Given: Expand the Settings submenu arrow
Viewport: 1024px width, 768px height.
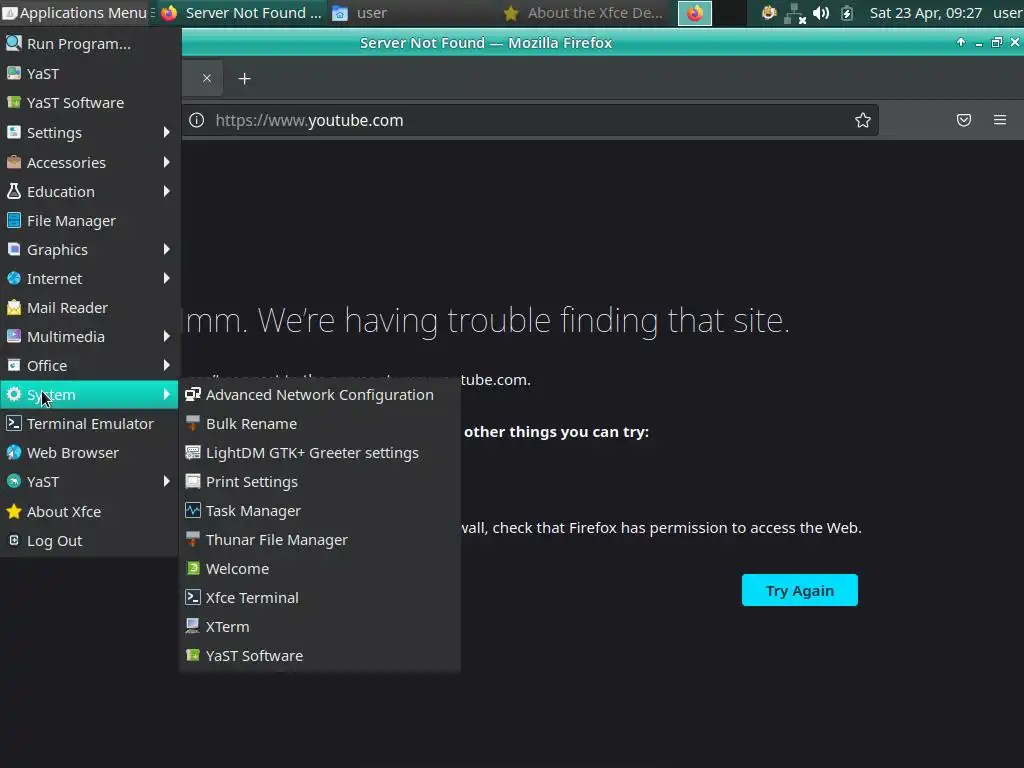Looking at the screenshot, I should pyautogui.click(x=167, y=133).
